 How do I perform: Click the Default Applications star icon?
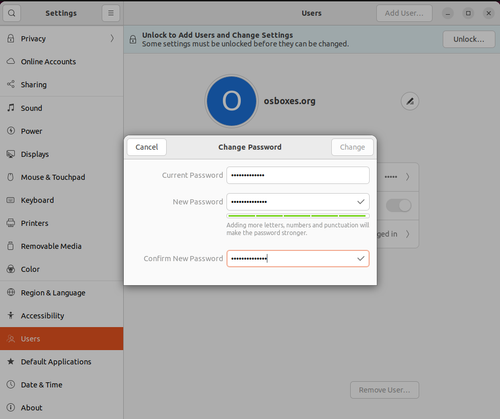11,361
